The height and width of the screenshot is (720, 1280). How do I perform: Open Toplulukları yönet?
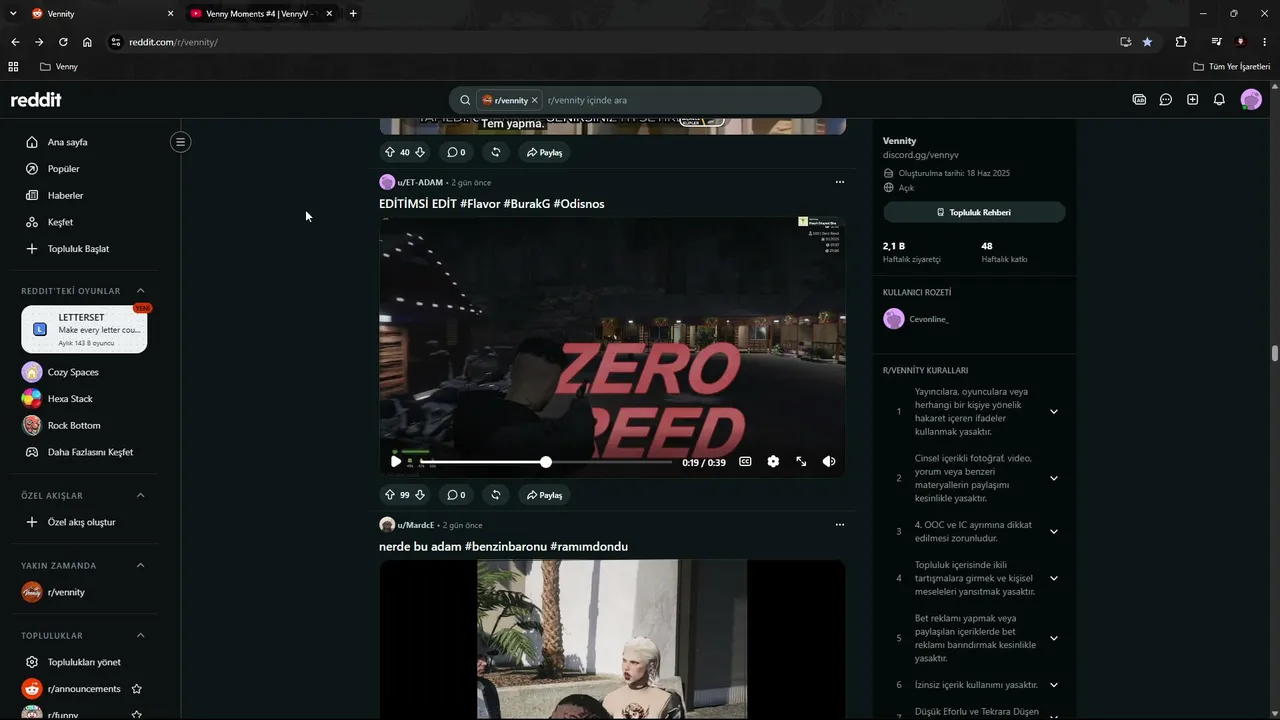[84, 662]
